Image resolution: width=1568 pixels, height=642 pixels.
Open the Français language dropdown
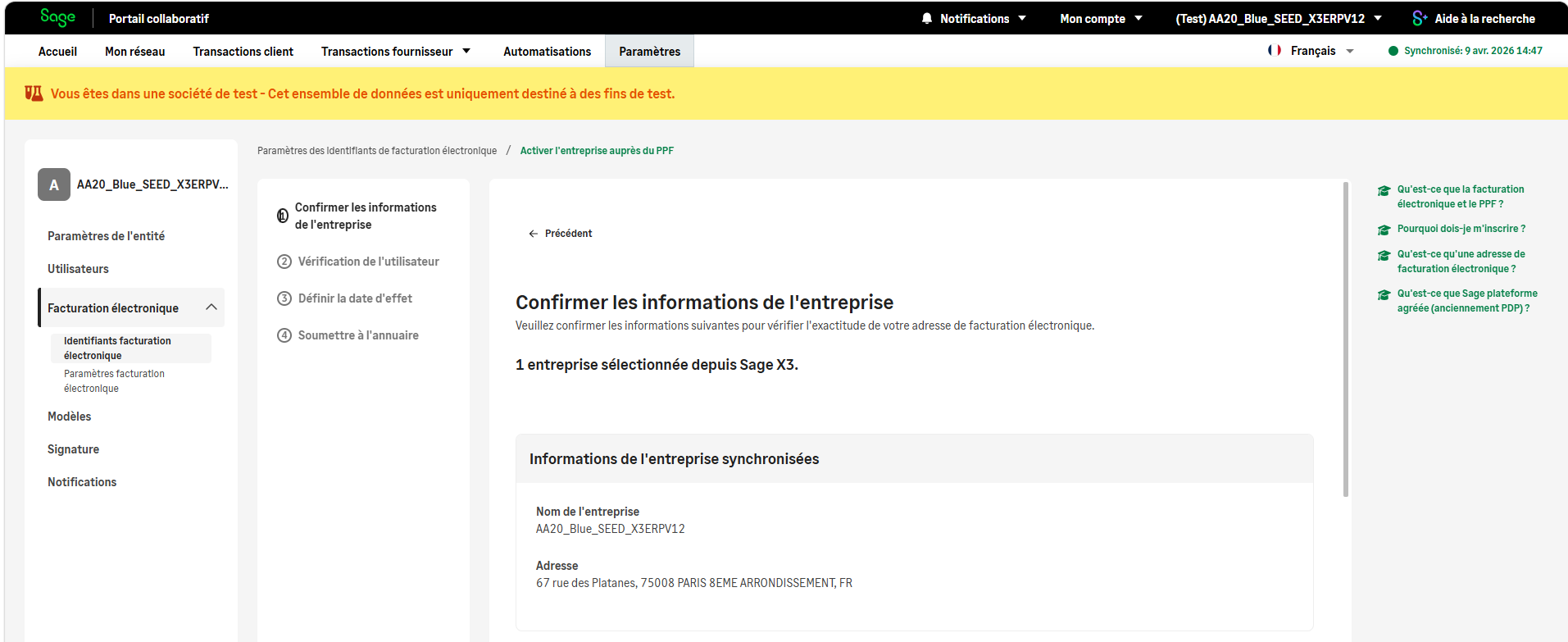point(1321,51)
